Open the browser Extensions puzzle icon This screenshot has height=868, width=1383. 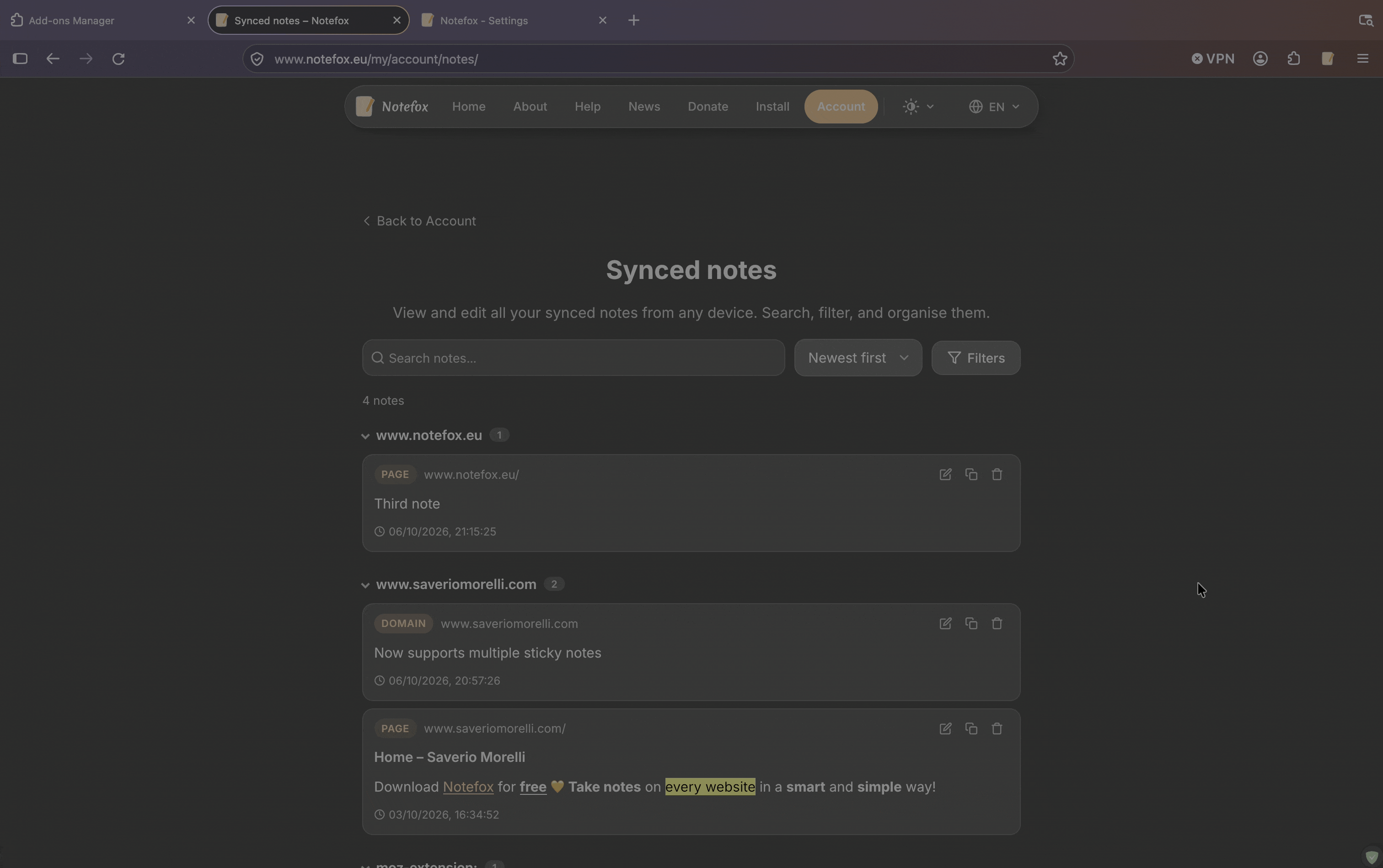pyautogui.click(x=1293, y=59)
